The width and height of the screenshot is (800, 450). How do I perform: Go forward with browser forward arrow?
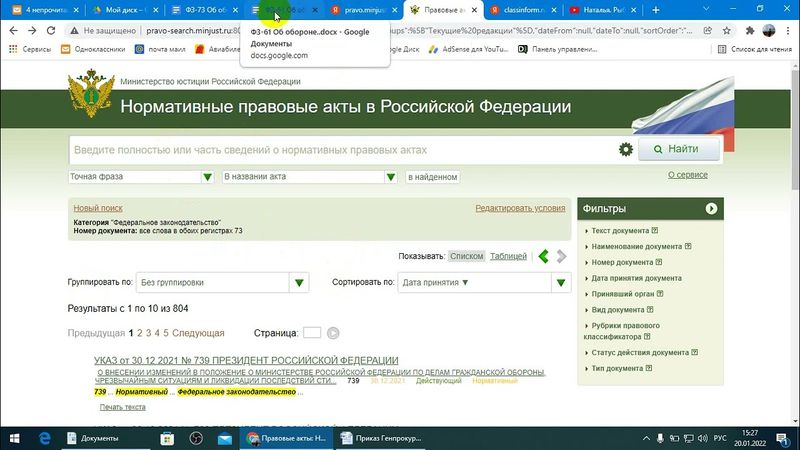pos(32,31)
